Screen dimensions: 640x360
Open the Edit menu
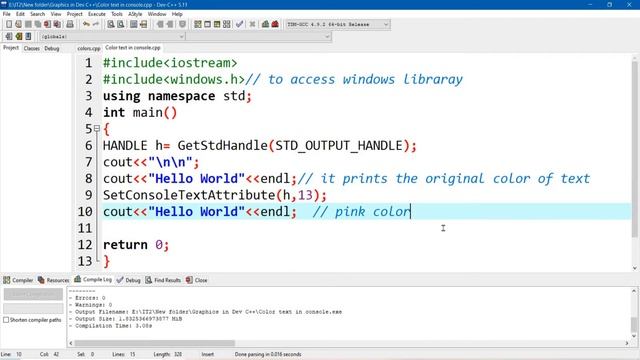click(20, 14)
